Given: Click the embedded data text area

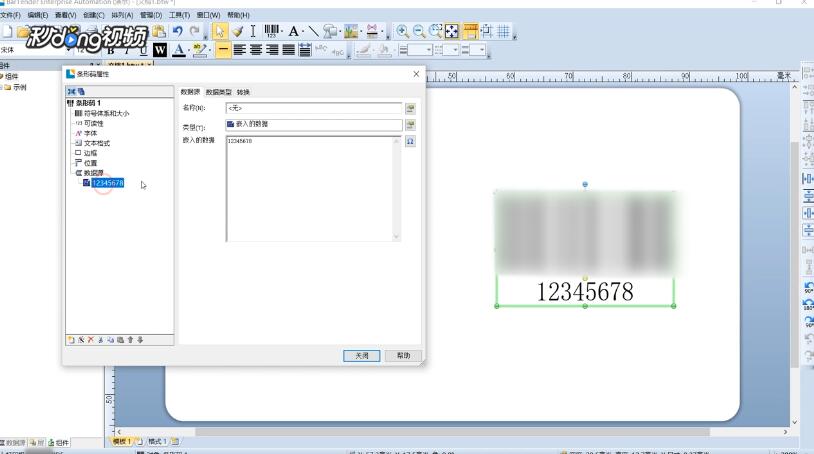Looking at the screenshot, I should 313,189.
